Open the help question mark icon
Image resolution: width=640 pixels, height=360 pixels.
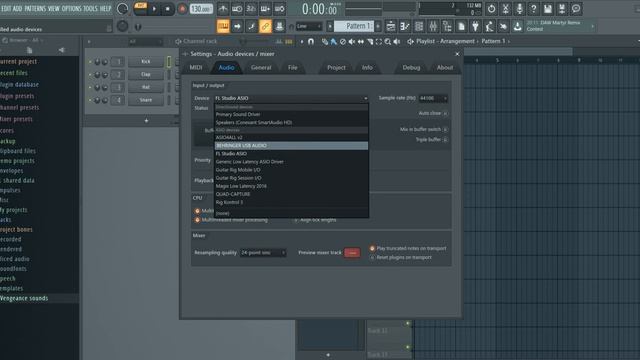[x=533, y=9]
